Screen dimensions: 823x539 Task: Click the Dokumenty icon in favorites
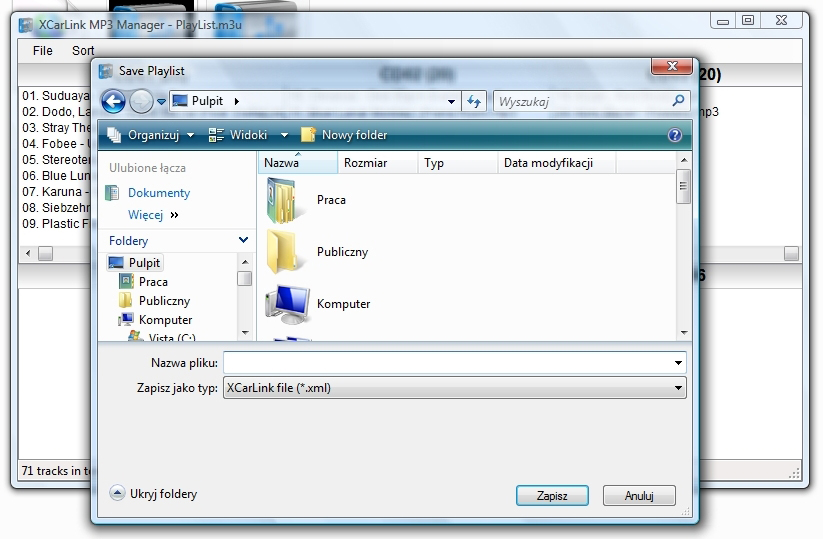click(112, 193)
